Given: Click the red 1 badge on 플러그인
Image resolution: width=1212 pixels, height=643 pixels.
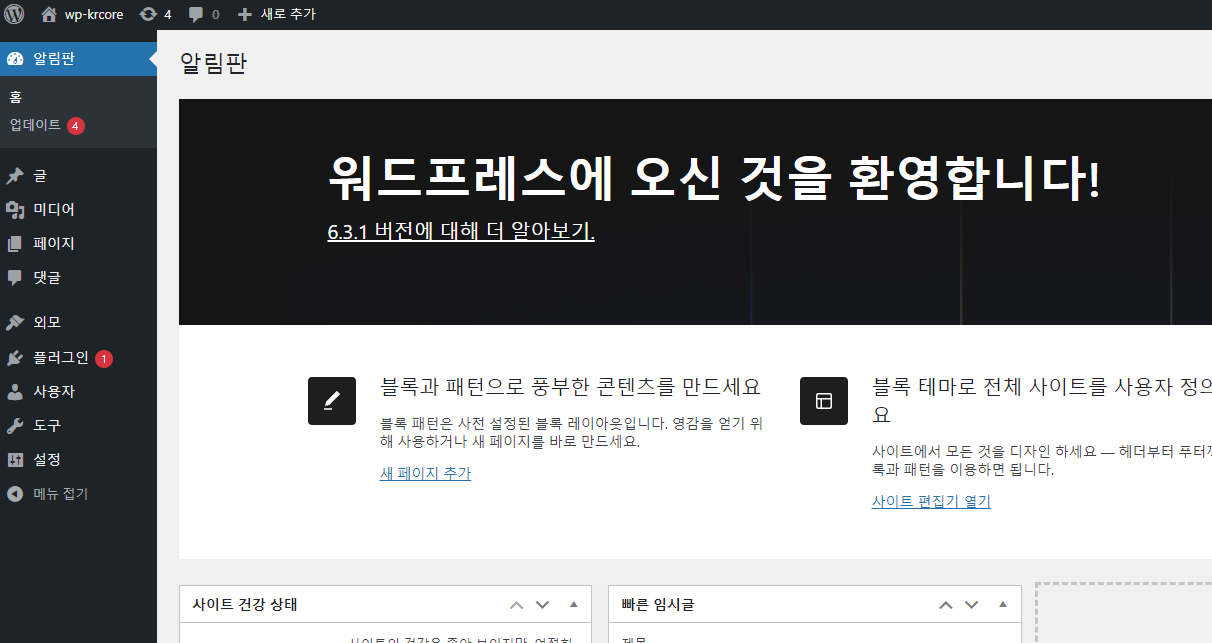Looking at the screenshot, I should click(104, 358).
